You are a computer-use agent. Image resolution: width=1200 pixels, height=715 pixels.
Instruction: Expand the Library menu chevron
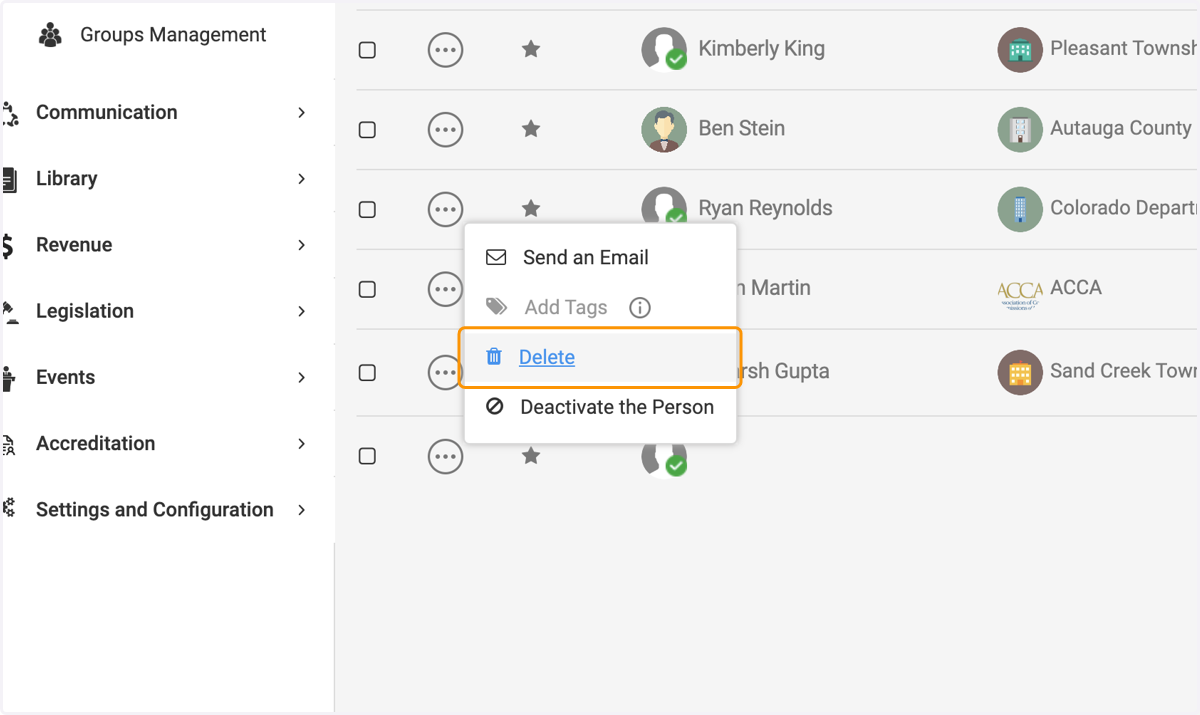coord(301,179)
